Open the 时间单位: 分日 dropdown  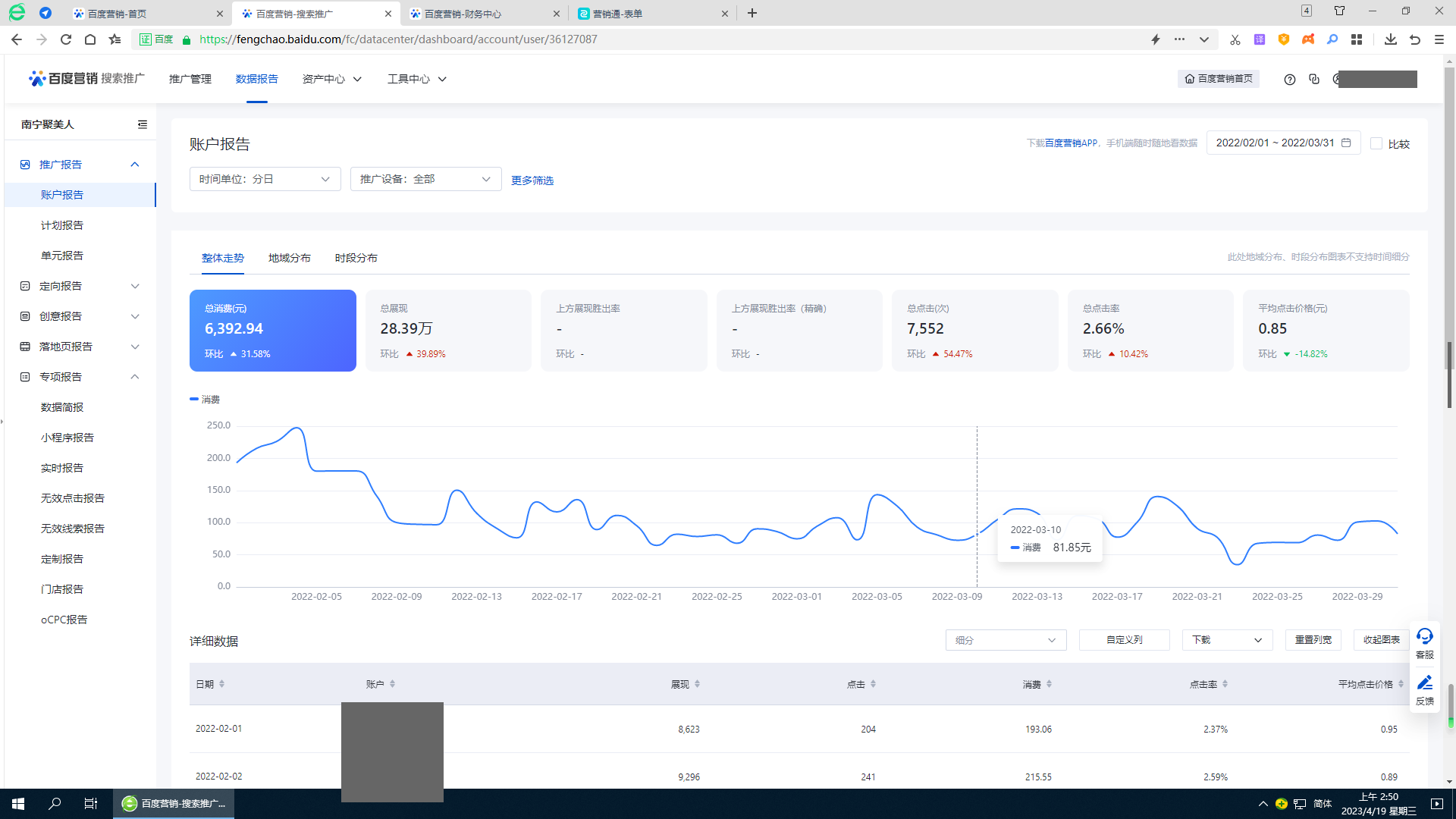(x=265, y=179)
